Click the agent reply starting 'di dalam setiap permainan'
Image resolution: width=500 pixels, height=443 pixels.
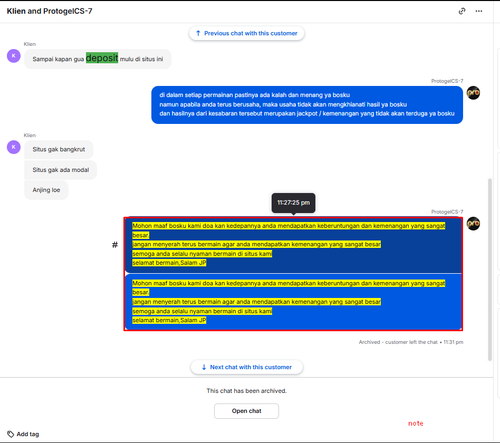coord(307,105)
